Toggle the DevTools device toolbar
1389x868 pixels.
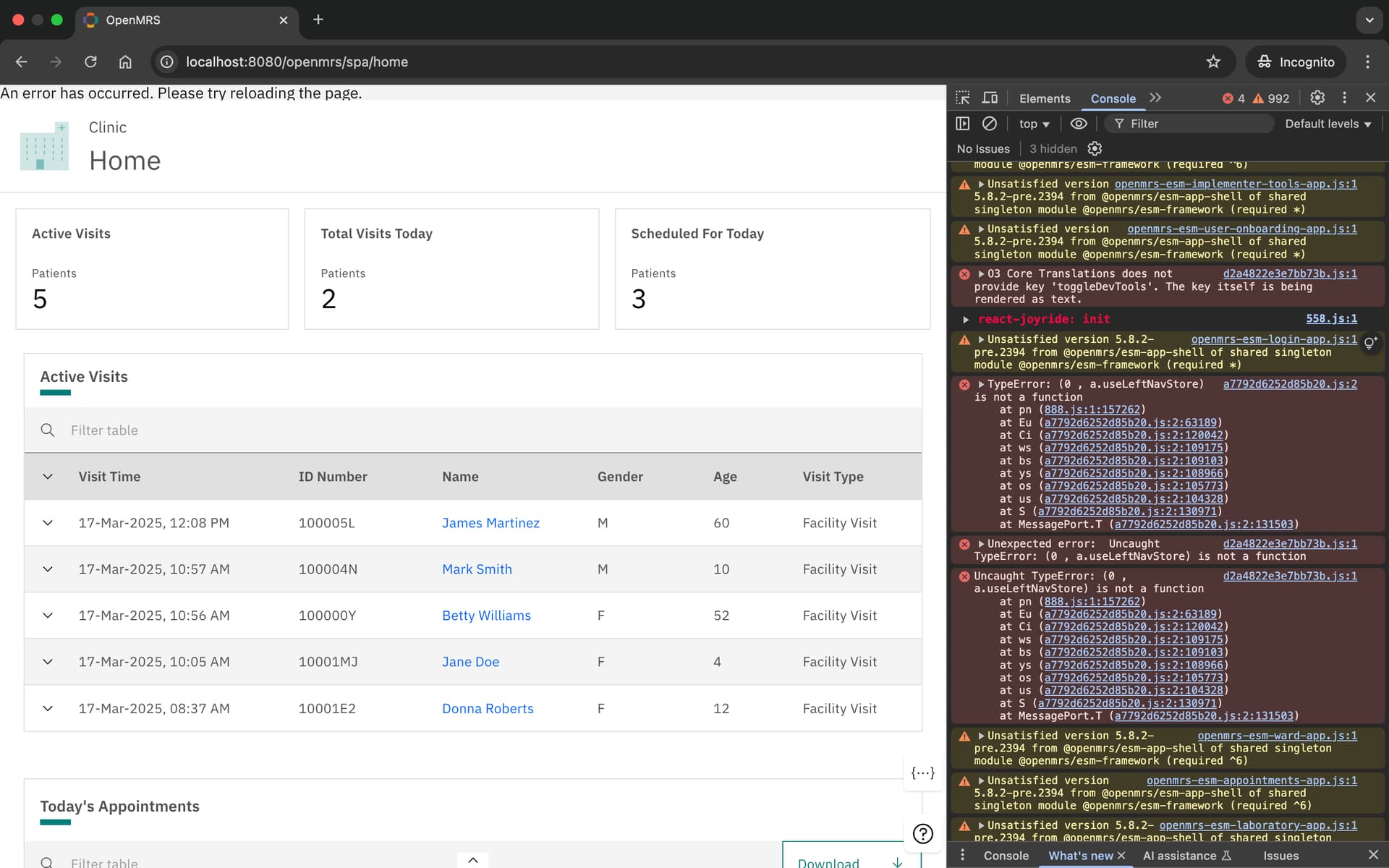pyautogui.click(x=990, y=98)
